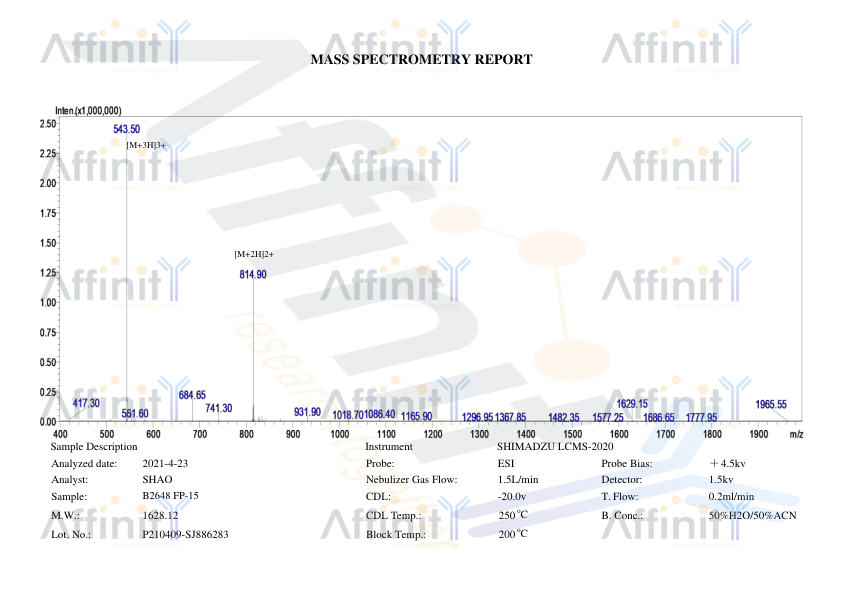Image resolution: width=842 pixels, height=596 pixels.
Task: Click the MASS SPECTROMETRY REPORT title
Action: 422,60
